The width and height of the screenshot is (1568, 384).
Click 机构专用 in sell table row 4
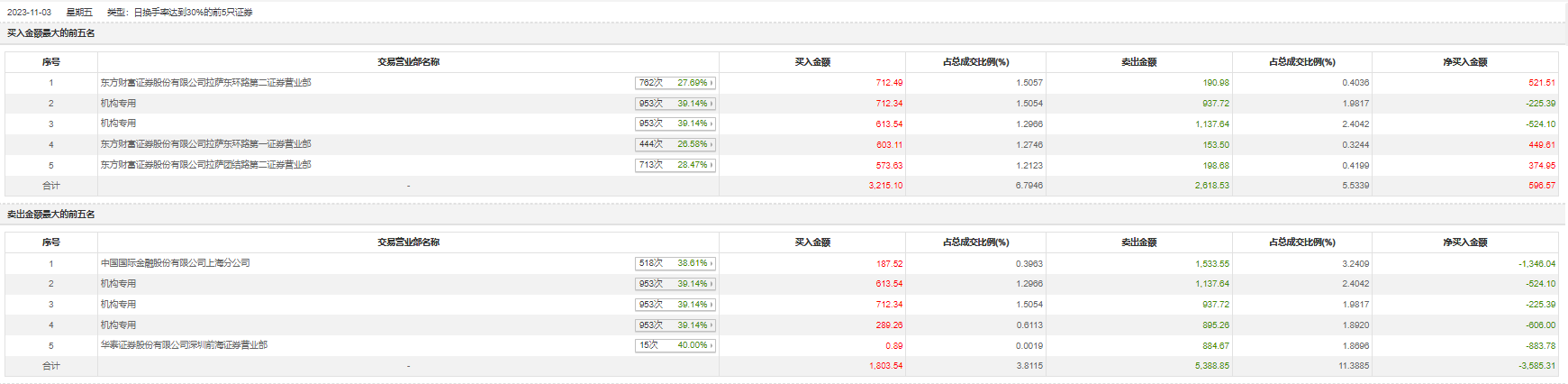click(x=118, y=325)
